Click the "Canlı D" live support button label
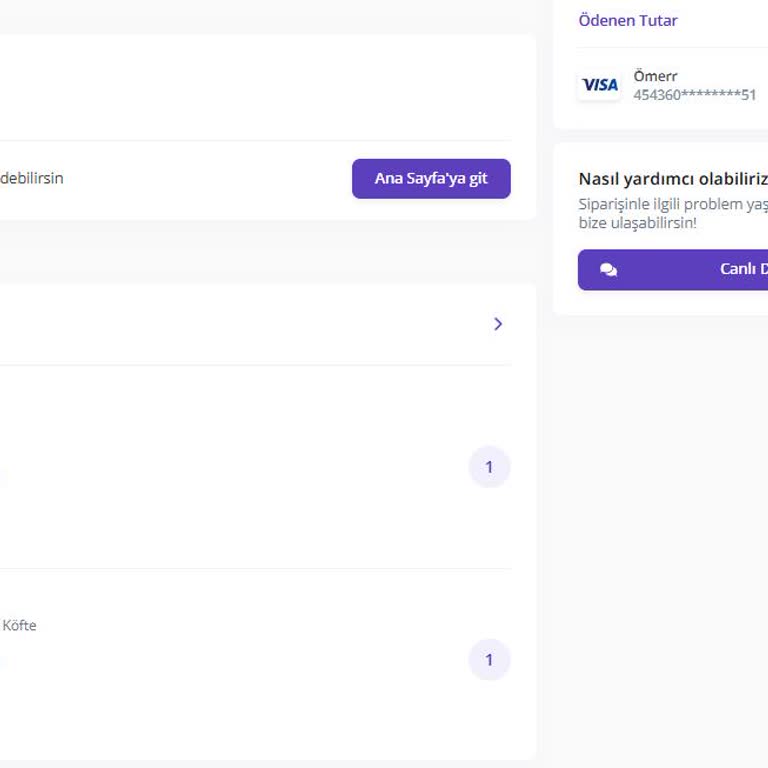 click(x=743, y=269)
